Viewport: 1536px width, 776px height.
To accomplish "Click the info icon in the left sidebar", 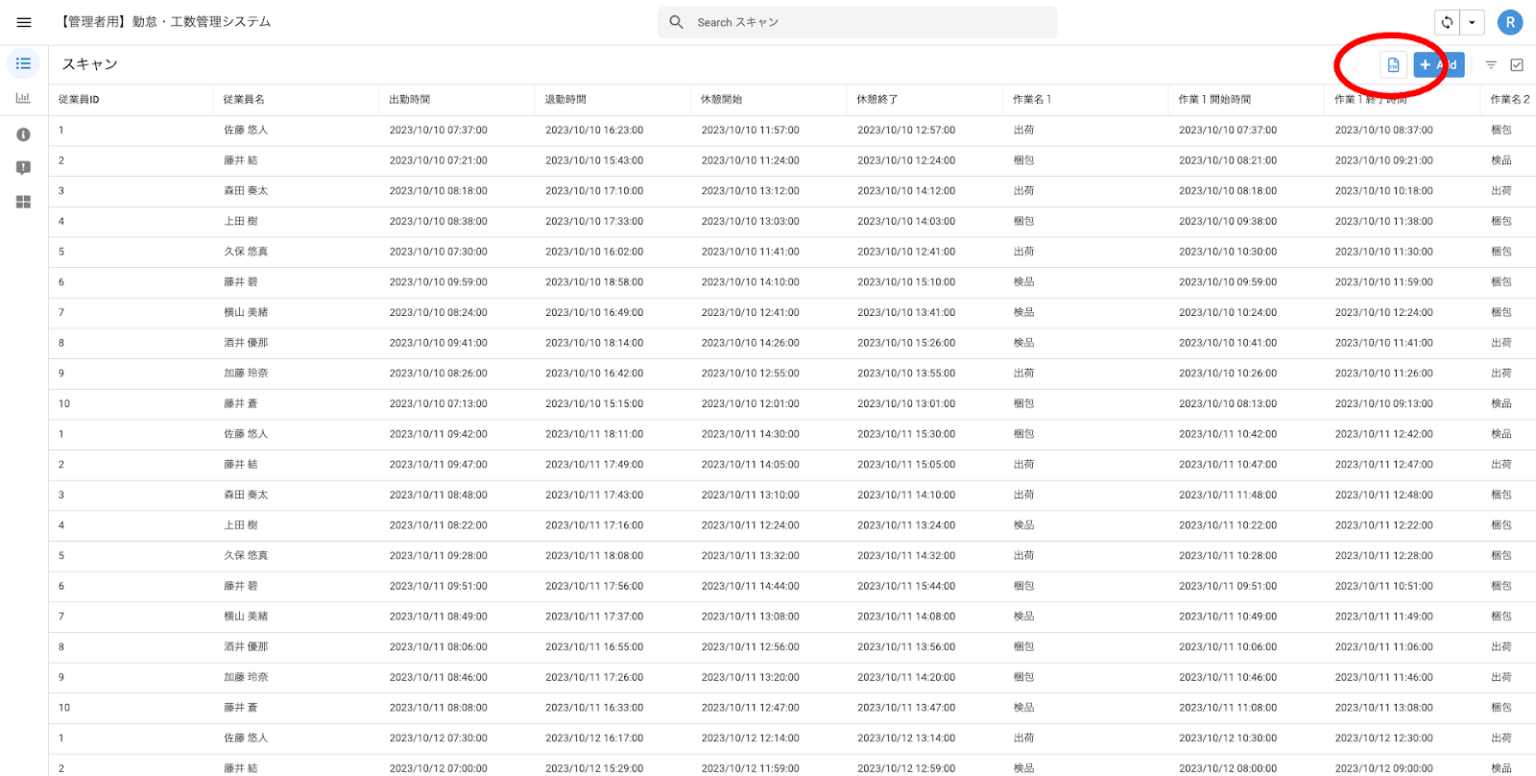I will [23, 134].
